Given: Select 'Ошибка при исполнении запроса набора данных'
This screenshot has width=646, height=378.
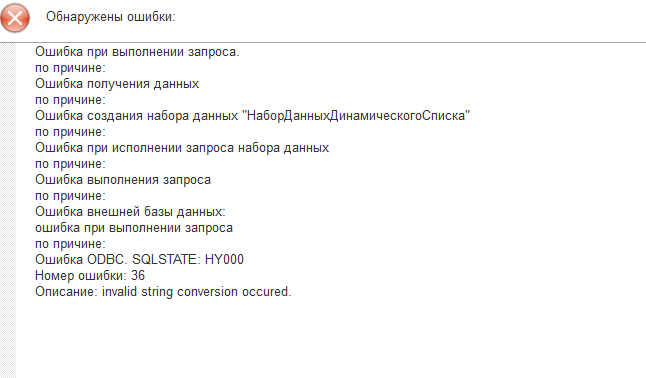Looking at the screenshot, I should 182,148.
